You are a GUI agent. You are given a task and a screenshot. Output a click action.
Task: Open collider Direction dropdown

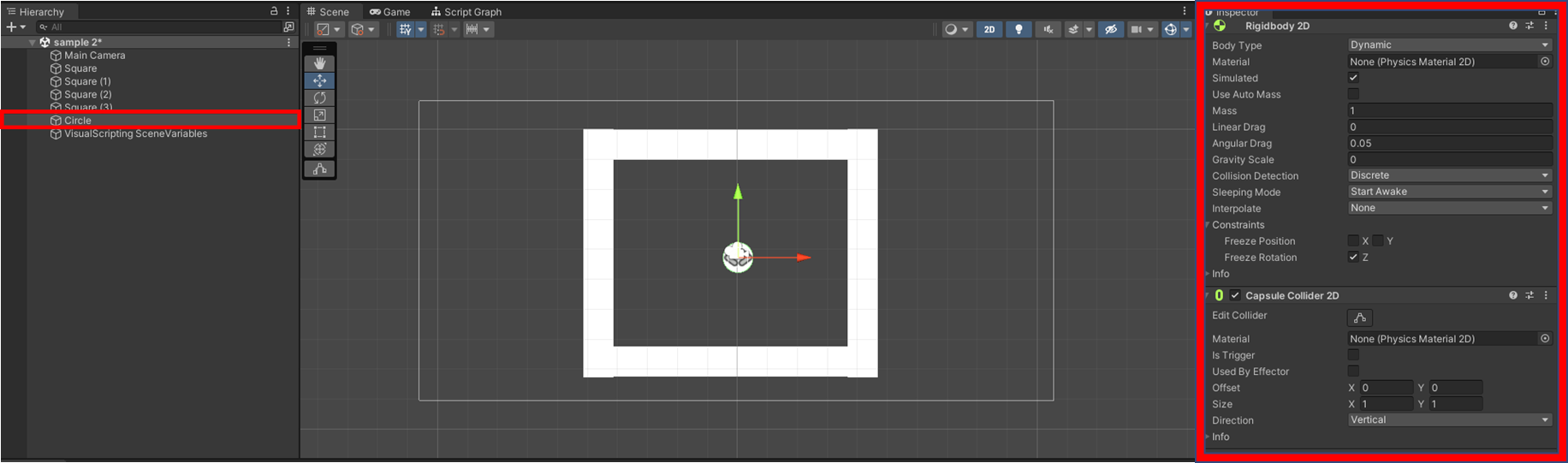[x=1450, y=420]
